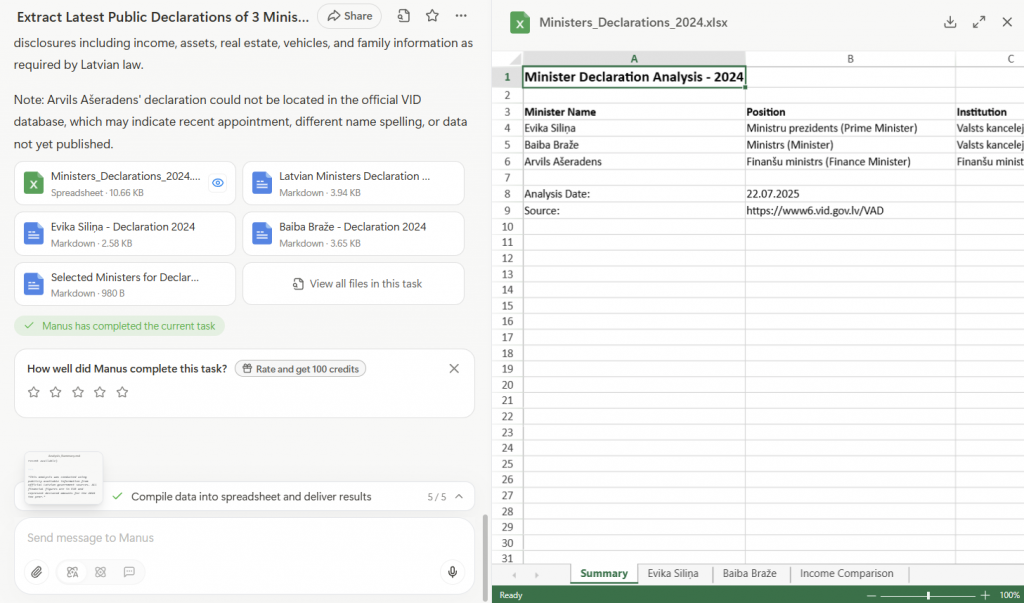Select cell A4 containing Evika Siliņa

[x=634, y=128]
